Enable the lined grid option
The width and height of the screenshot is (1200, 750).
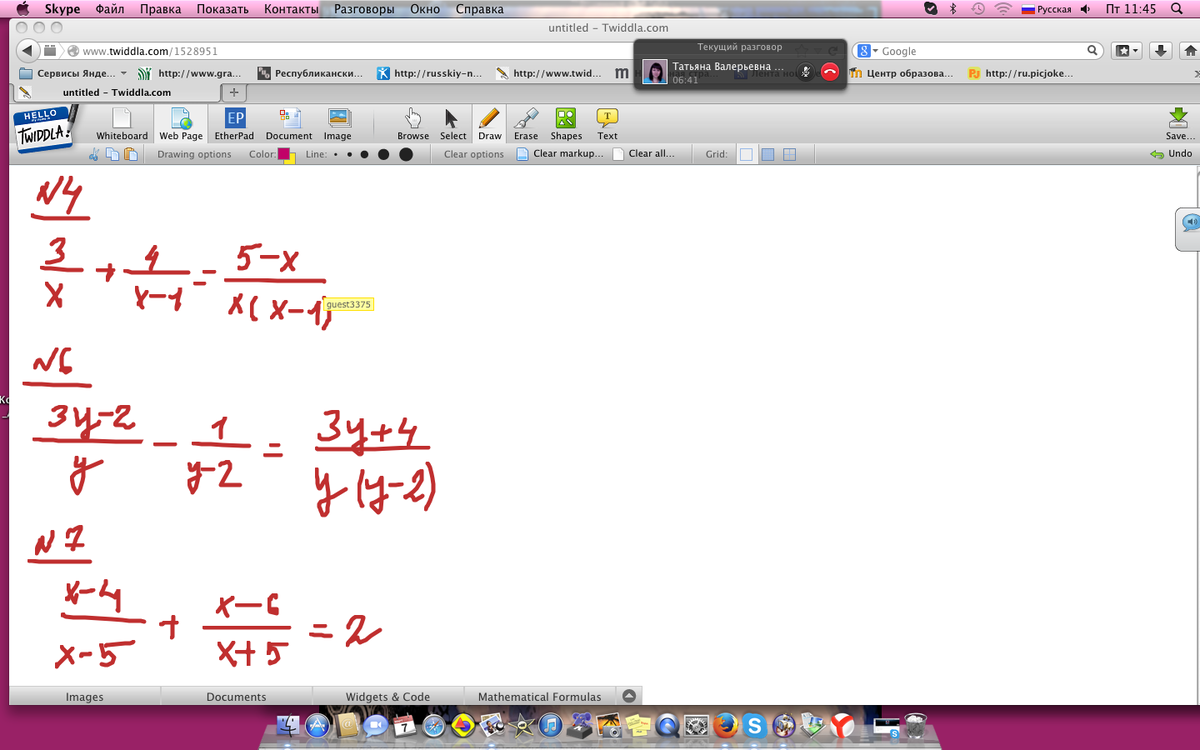[x=768, y=154]
